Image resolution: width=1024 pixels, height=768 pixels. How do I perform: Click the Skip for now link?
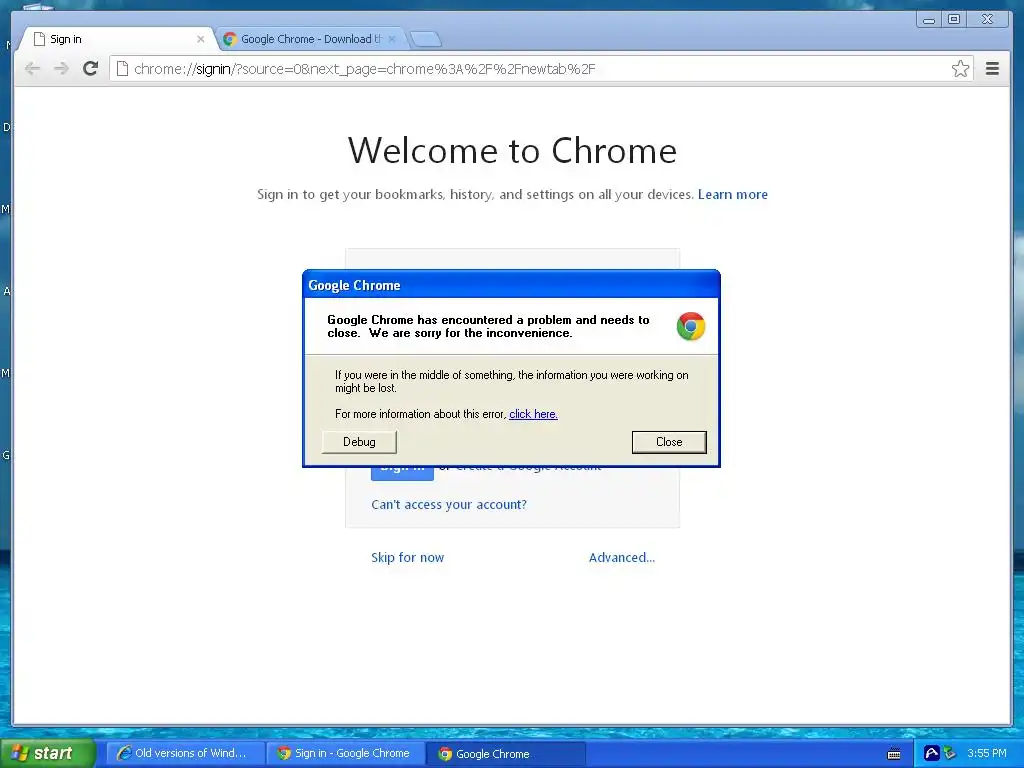coord(408,558)
